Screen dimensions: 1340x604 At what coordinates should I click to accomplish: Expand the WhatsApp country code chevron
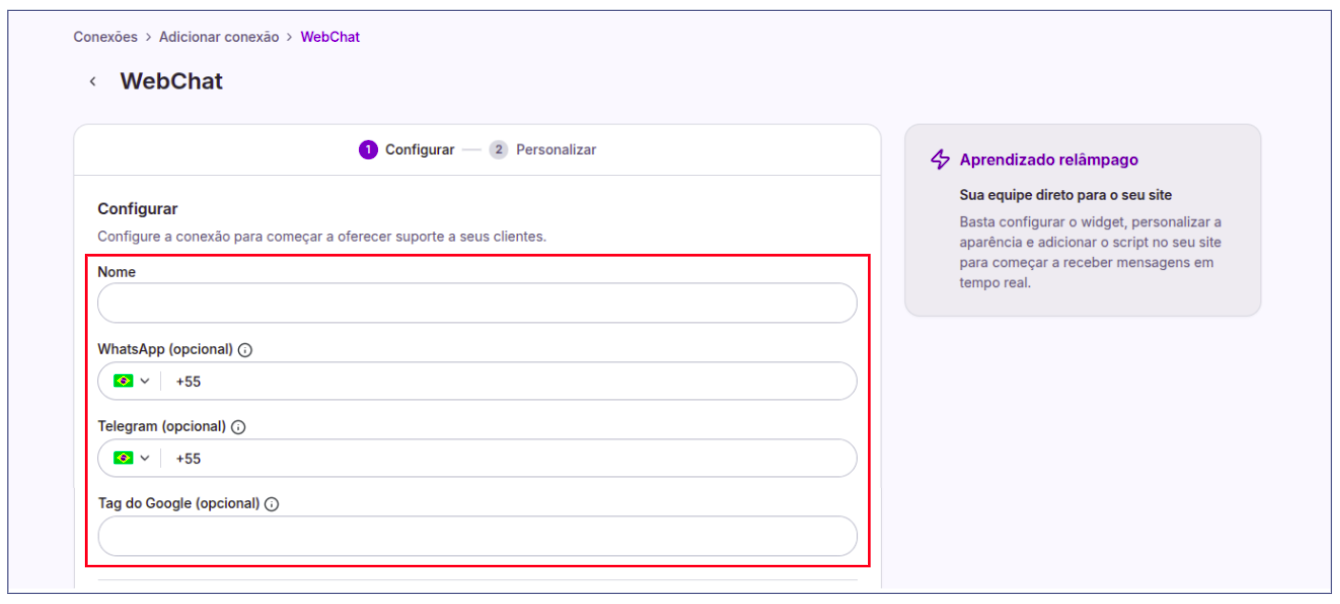[145, 381]
